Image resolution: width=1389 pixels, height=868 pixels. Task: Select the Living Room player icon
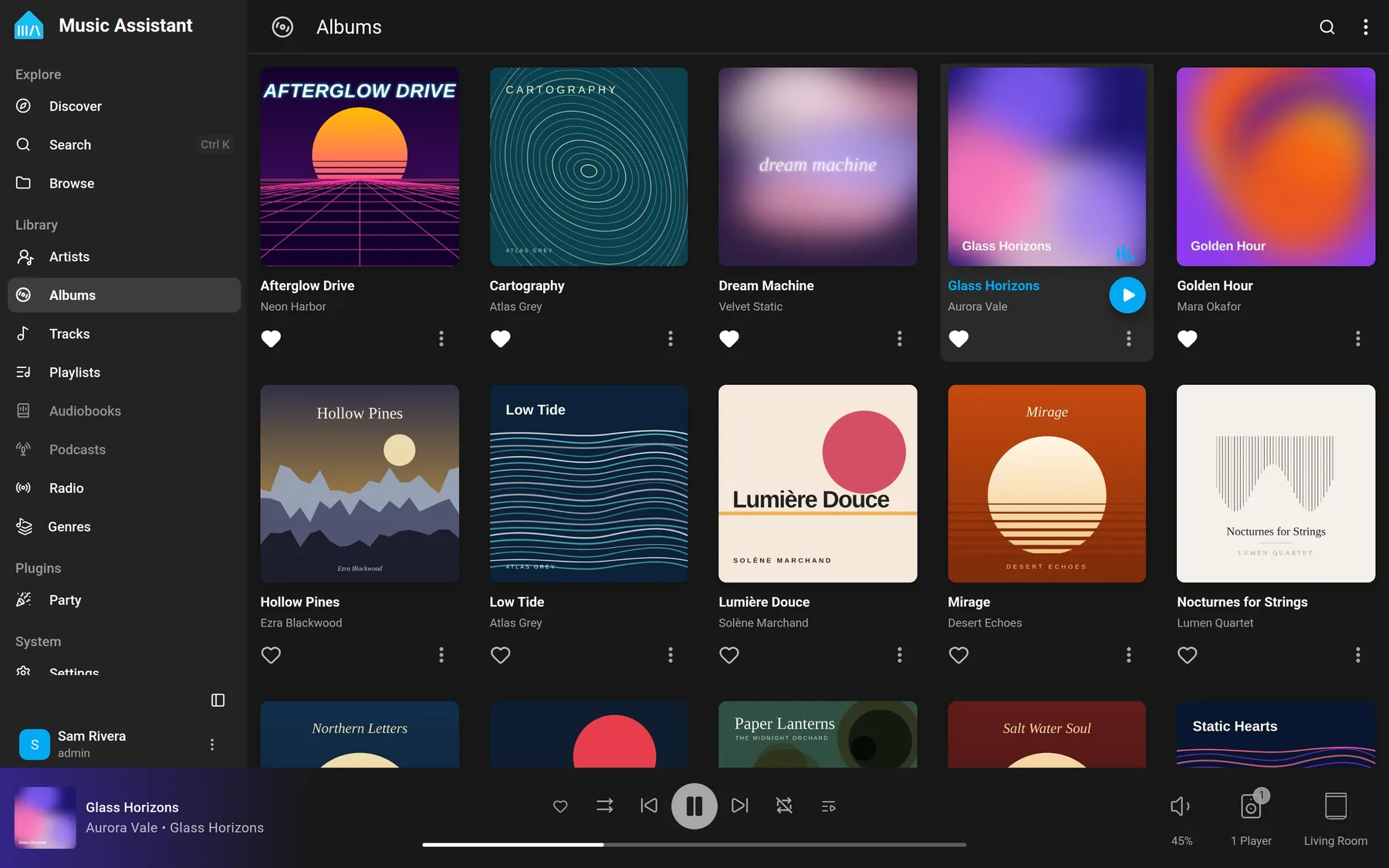tap(1335, 806)
